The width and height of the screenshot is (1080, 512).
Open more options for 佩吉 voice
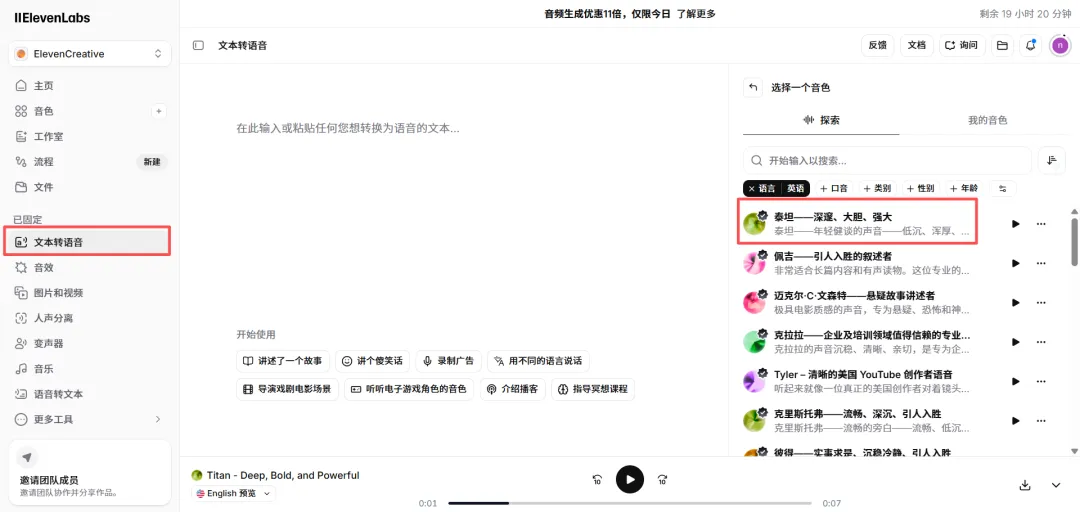1041,263
